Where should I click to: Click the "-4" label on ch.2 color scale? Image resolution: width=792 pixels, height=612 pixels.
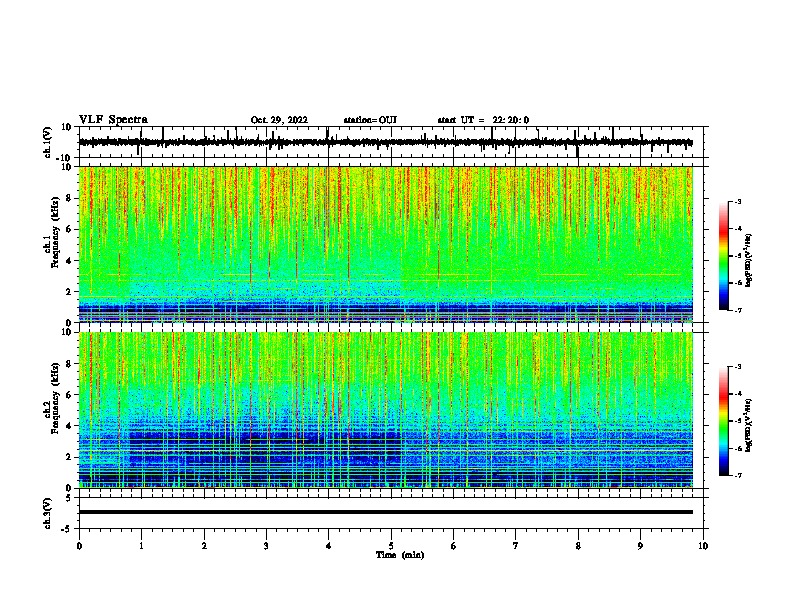737,394
